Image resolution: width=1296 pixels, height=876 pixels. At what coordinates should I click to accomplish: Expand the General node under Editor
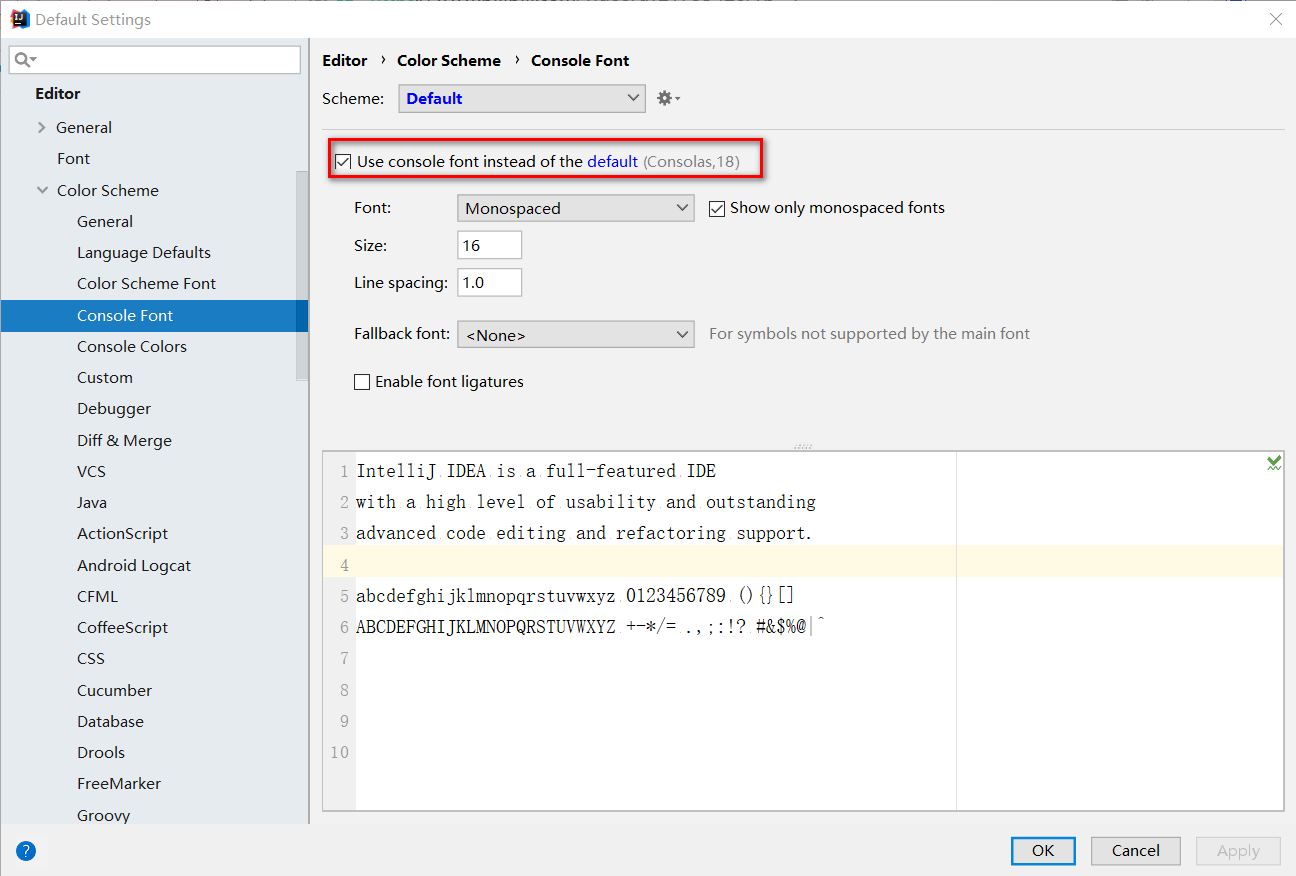coord(42,127)
